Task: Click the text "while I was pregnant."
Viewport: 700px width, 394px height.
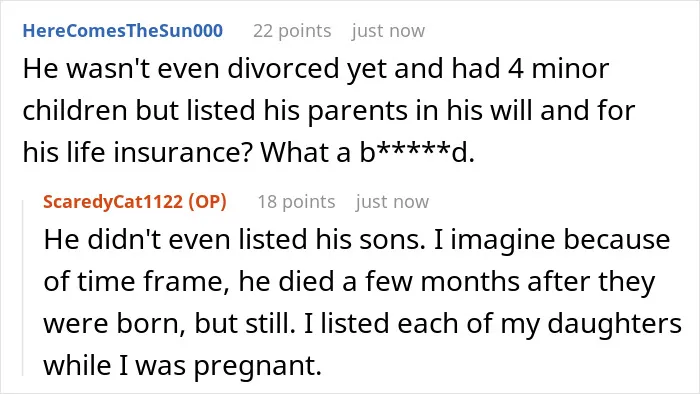Action: click(x=183, y=365)
